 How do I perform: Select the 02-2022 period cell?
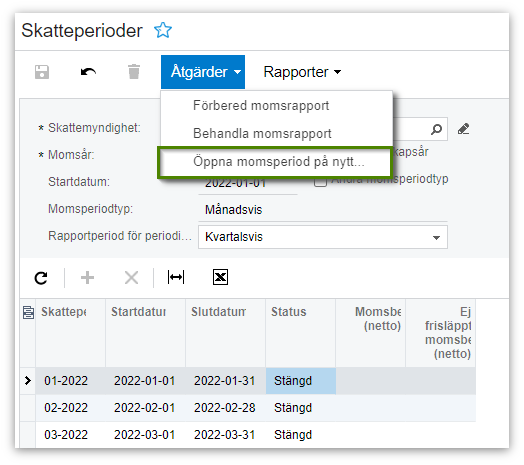click(x=71, y=408)
